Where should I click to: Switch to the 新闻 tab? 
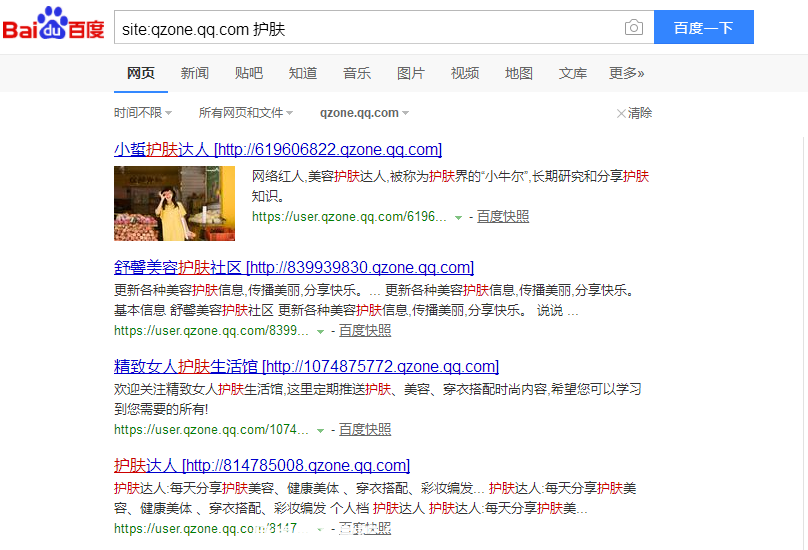point(195,73)
